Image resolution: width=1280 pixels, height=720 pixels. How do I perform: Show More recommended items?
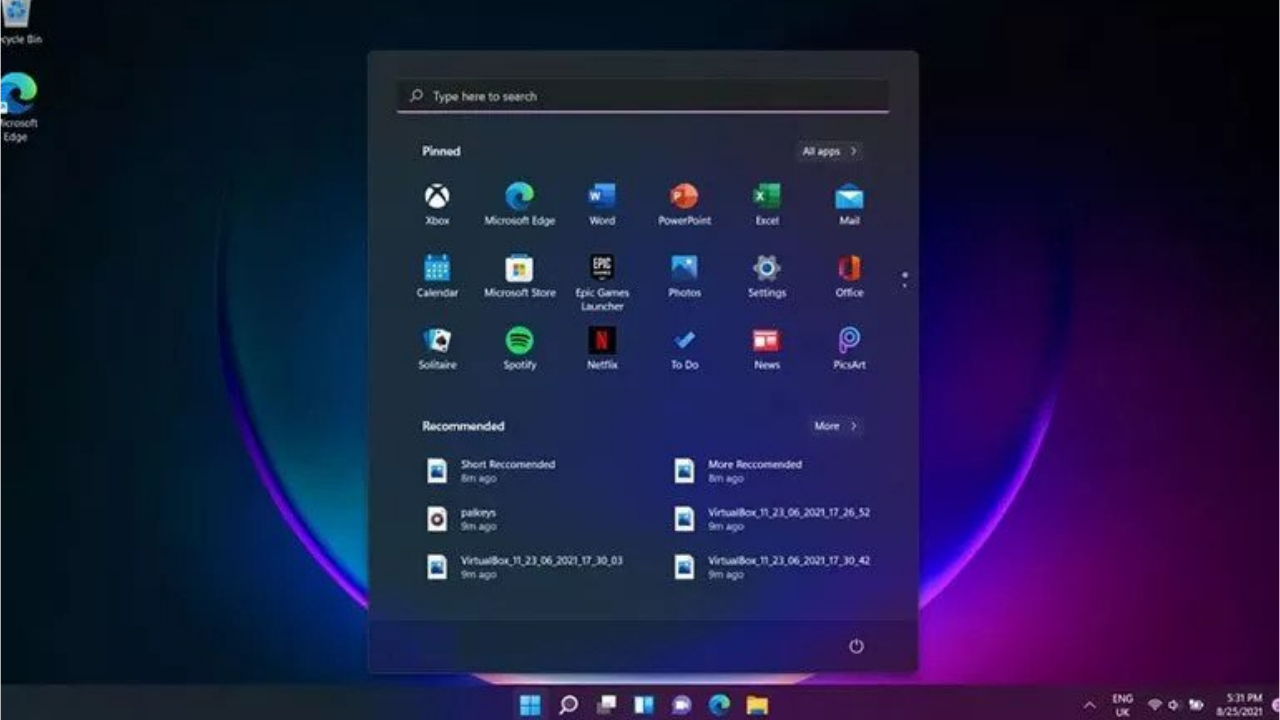pos(836,426)
